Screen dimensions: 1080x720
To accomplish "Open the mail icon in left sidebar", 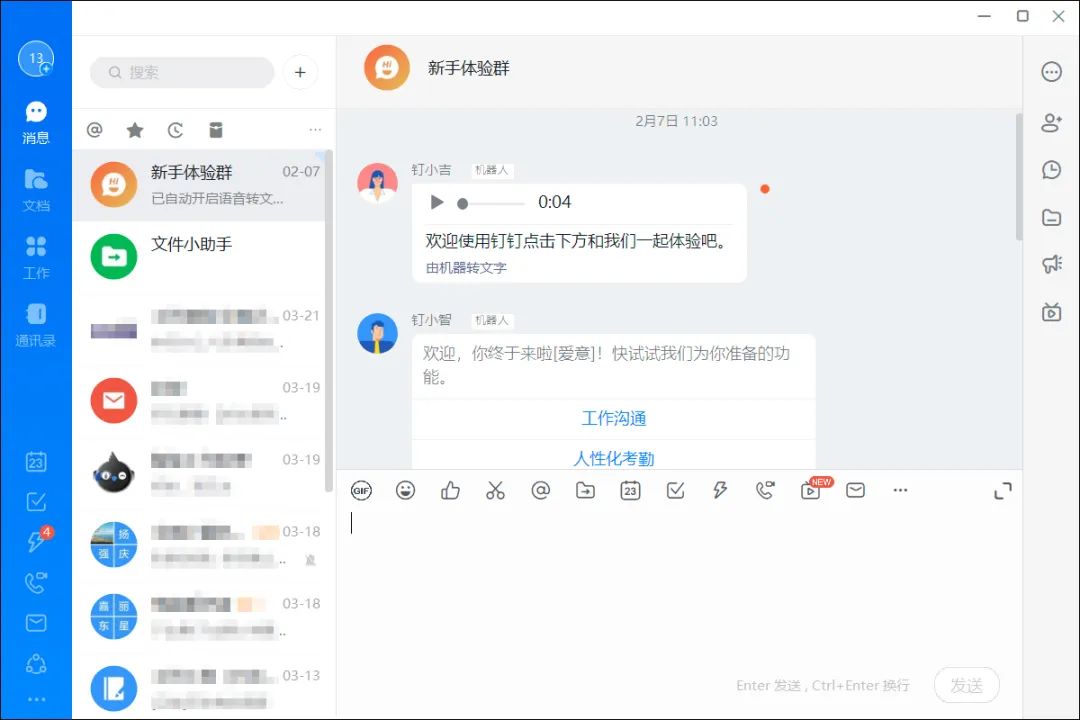I will 36,623.
